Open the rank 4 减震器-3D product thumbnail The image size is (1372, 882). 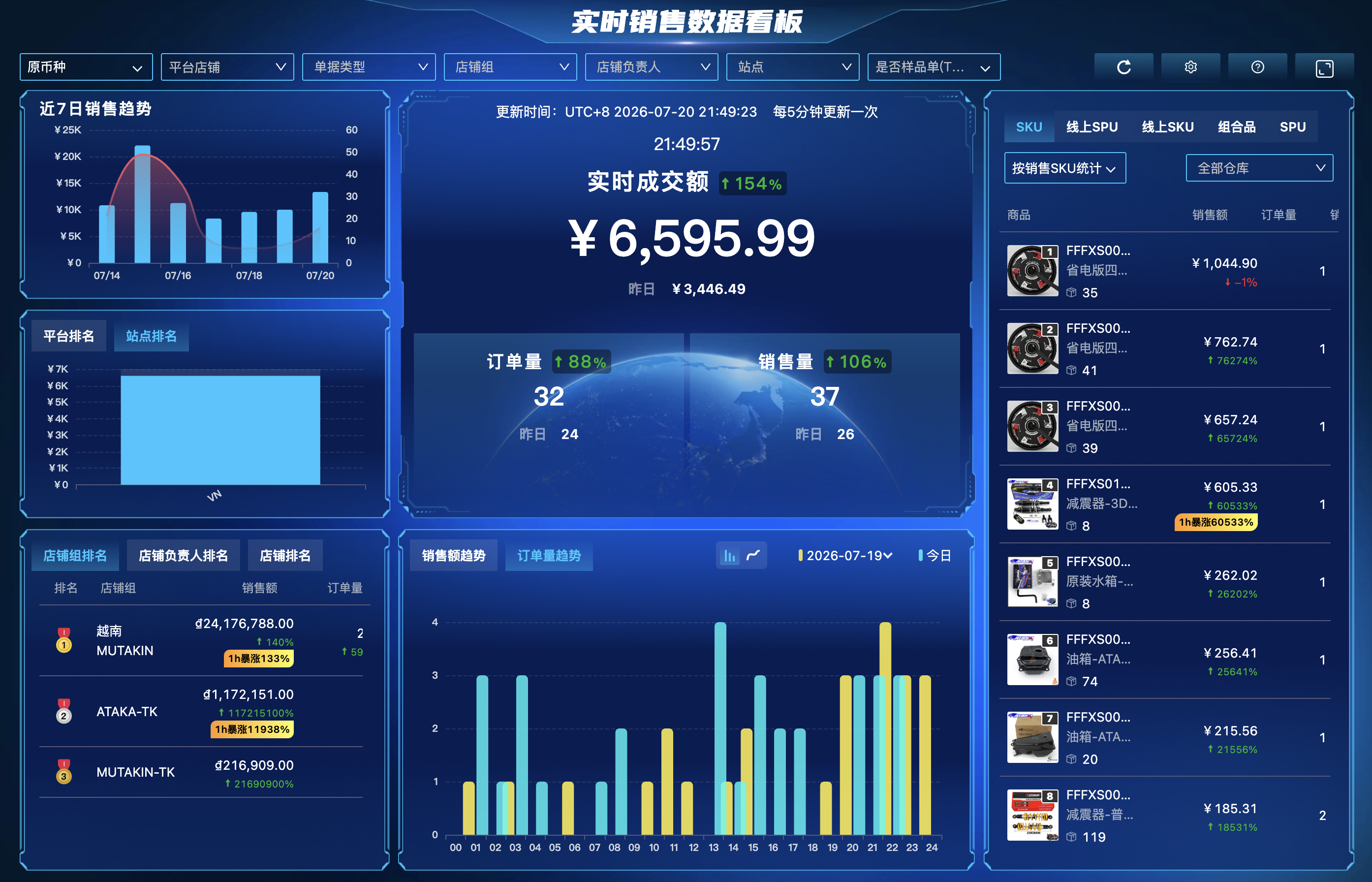pos(1032,504)
